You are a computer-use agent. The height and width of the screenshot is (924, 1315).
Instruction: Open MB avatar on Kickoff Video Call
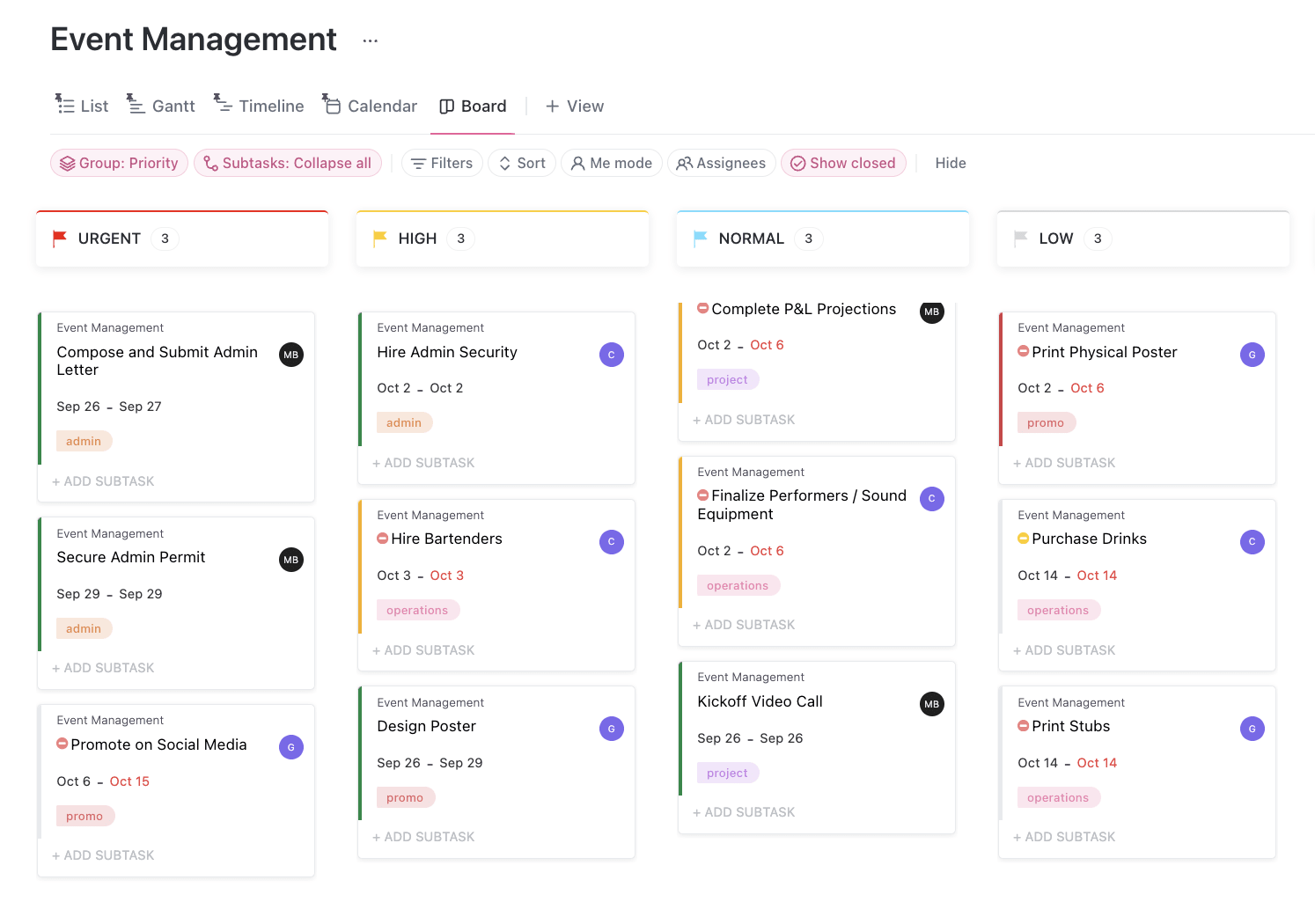click(932, 704)
